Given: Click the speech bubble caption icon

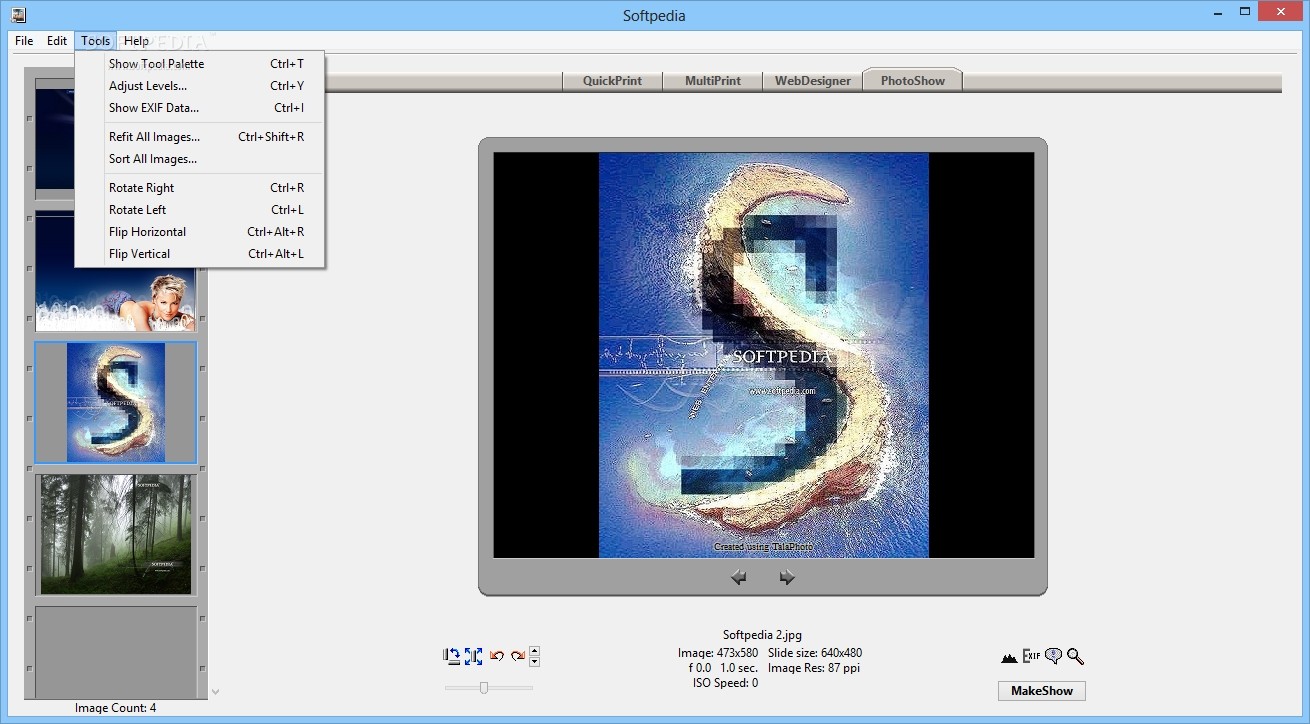Looking at the screenshot, I should [x=1053, y=657].
